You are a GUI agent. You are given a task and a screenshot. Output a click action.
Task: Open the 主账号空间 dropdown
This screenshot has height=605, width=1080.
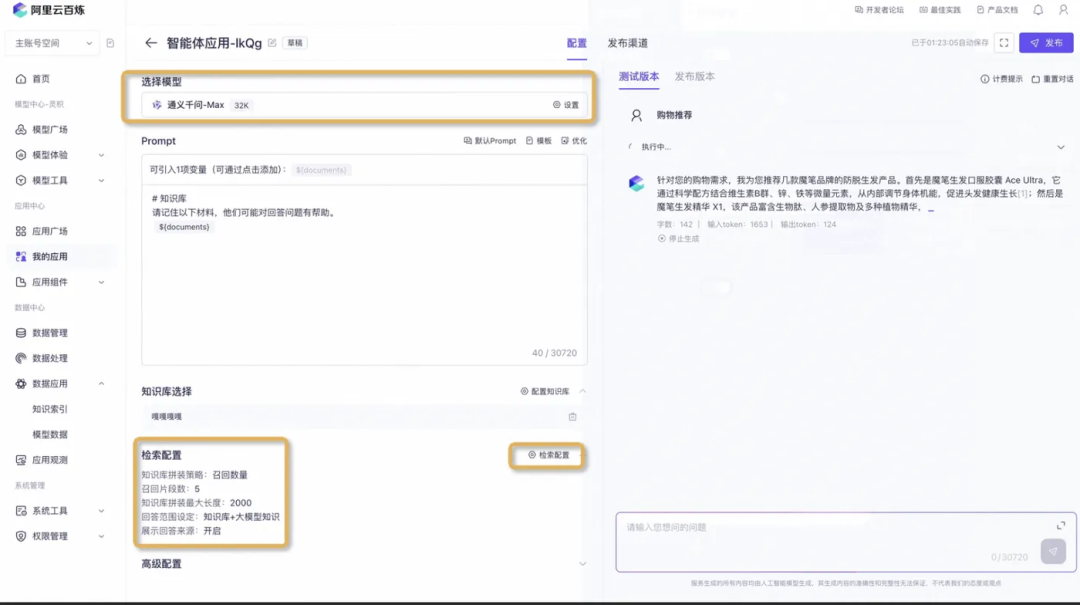50,43
